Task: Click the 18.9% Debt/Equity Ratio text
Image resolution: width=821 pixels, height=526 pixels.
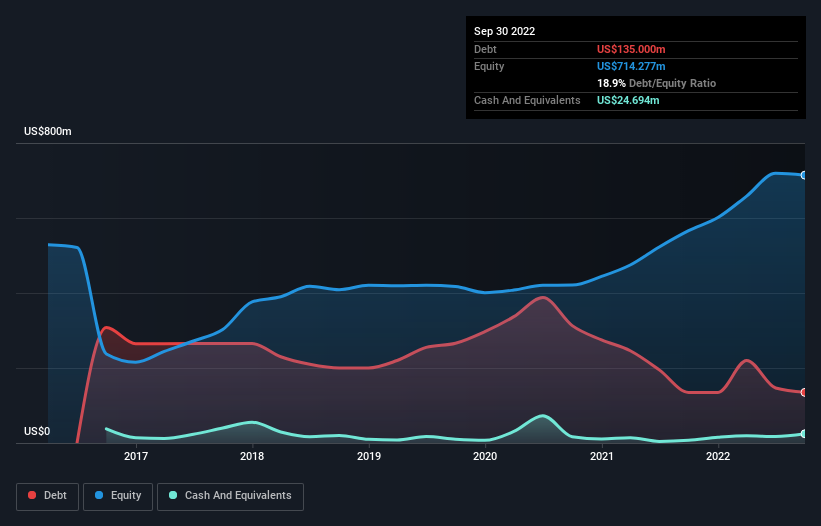Action: (656, 83)
